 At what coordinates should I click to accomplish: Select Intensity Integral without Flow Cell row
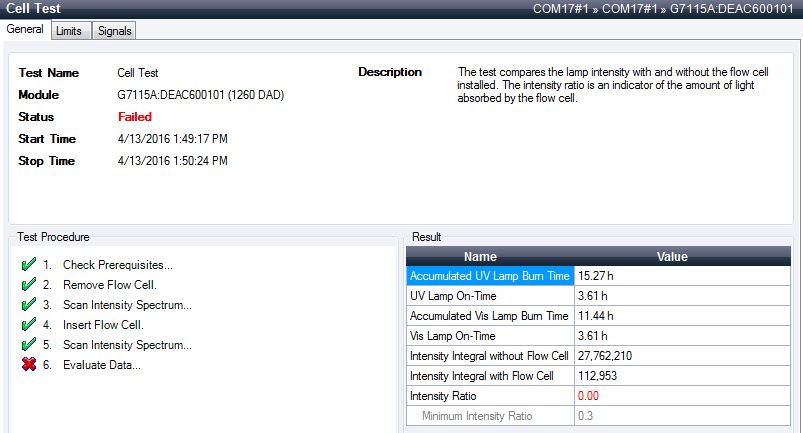(490, 356)
